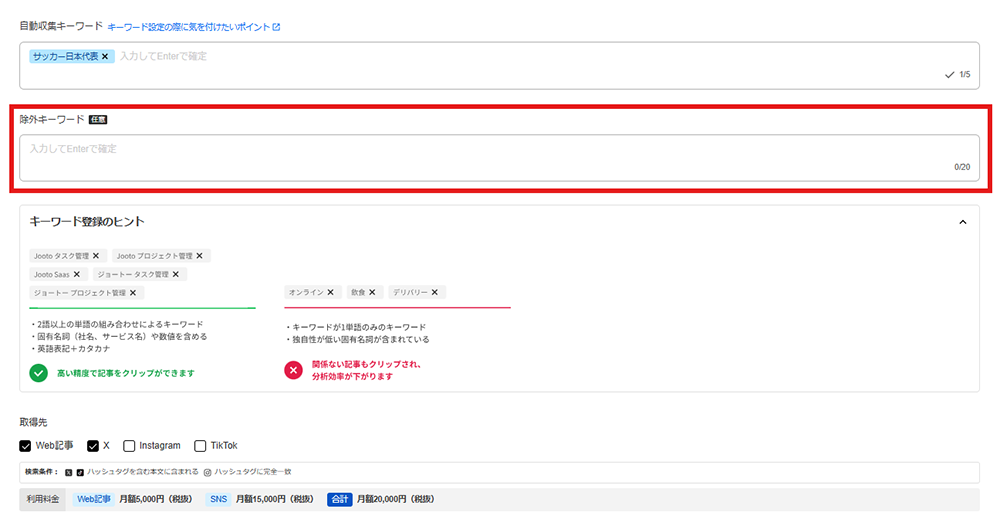Click the Instagram icon in 検索条件 row

pyautogui.click(x=207, y=472)
